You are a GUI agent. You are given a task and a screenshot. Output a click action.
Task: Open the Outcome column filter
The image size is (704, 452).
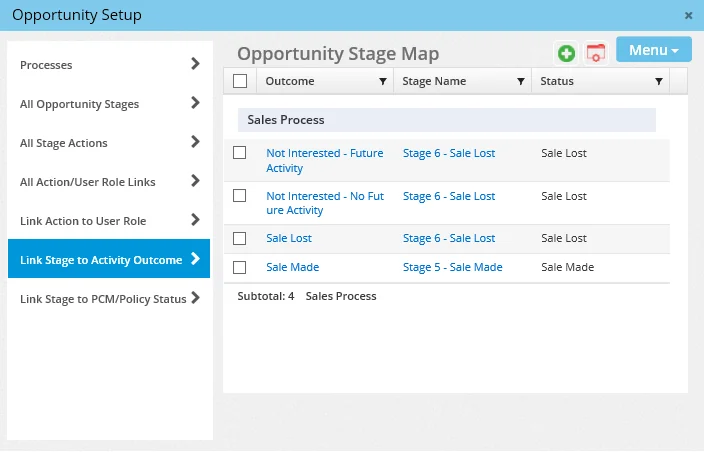pyautogui.click(x=383, y=81)
